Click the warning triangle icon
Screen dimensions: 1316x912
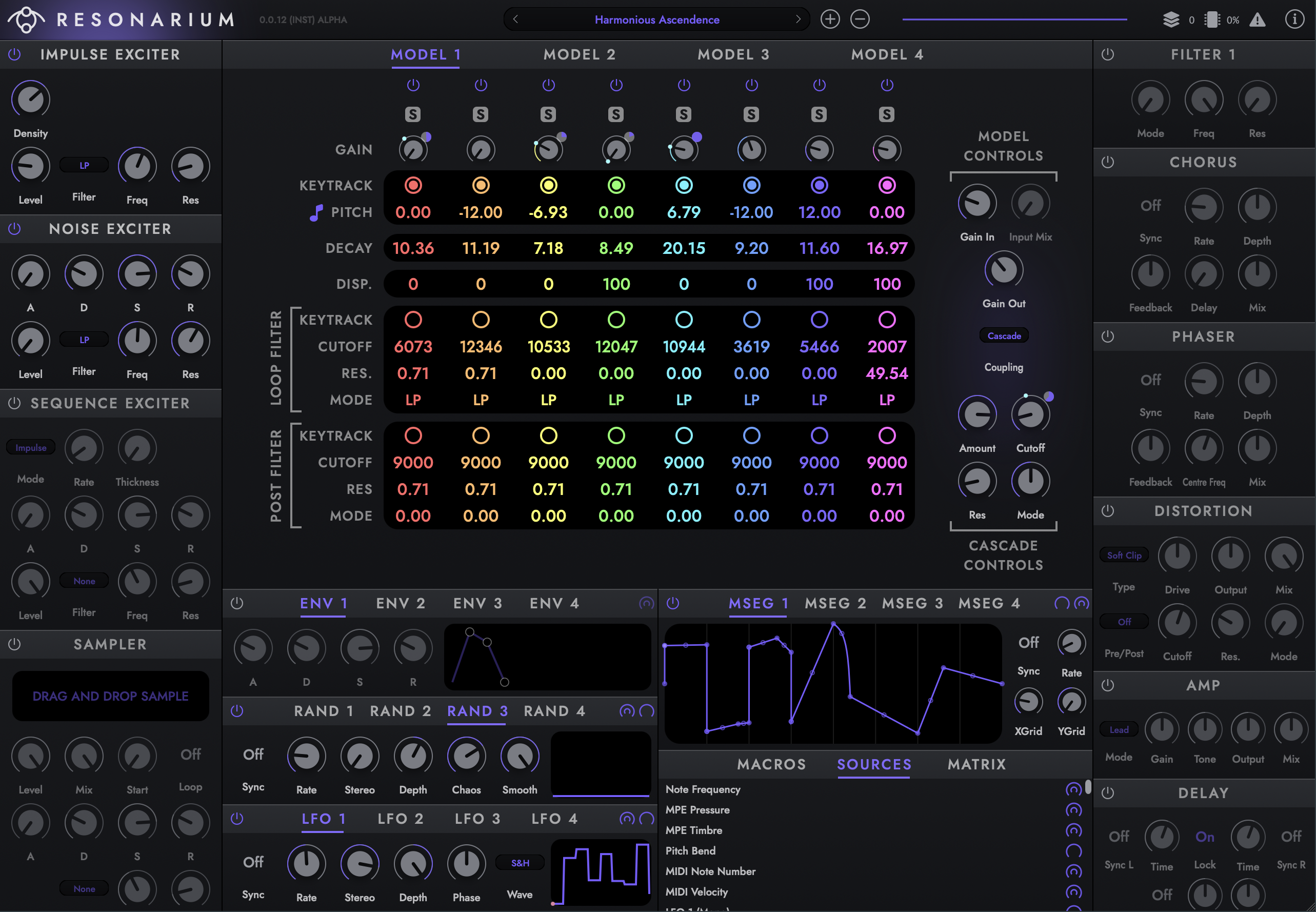coord(1257,20)
